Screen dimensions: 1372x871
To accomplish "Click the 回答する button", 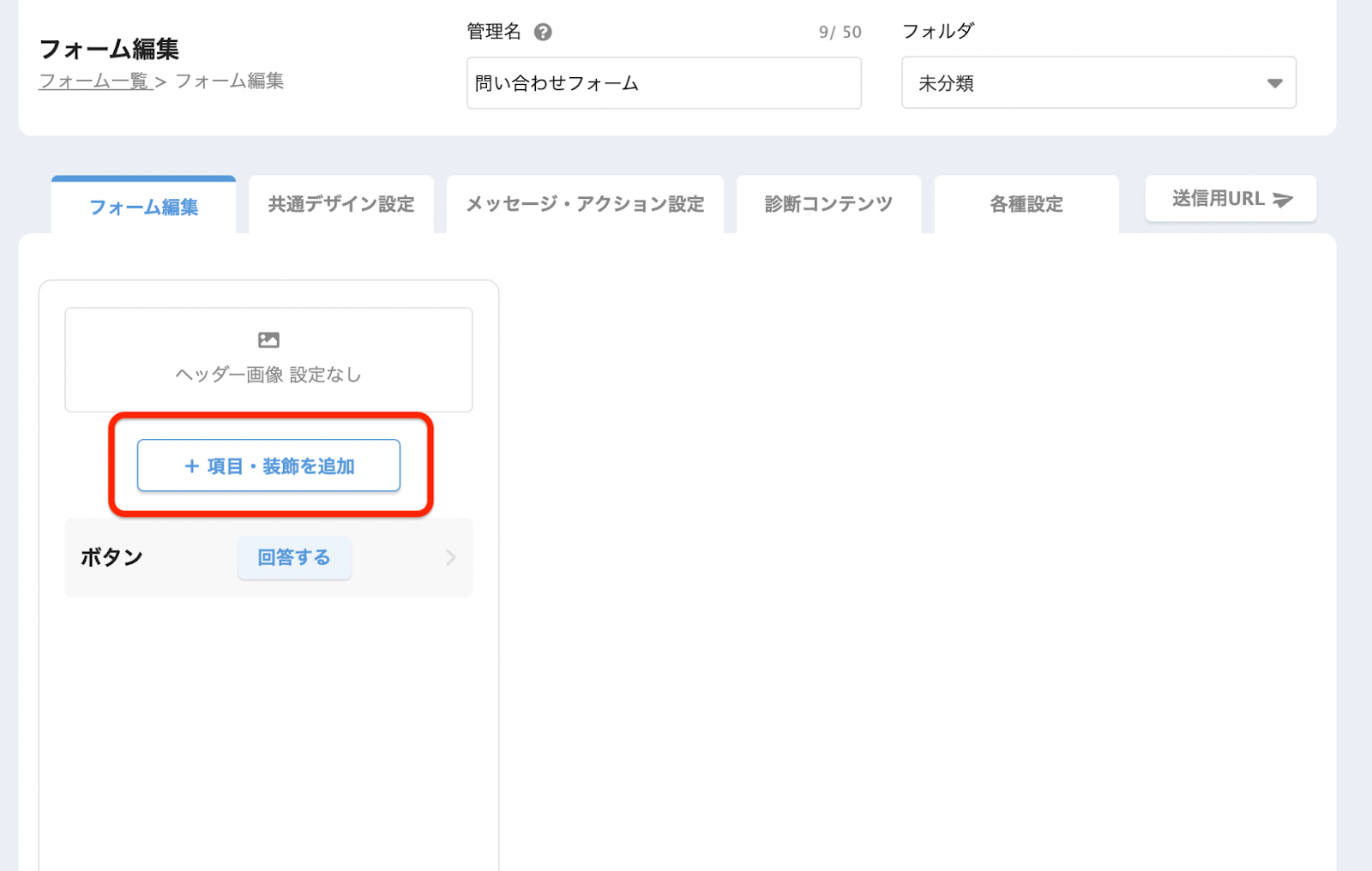I will click(294, 558).
